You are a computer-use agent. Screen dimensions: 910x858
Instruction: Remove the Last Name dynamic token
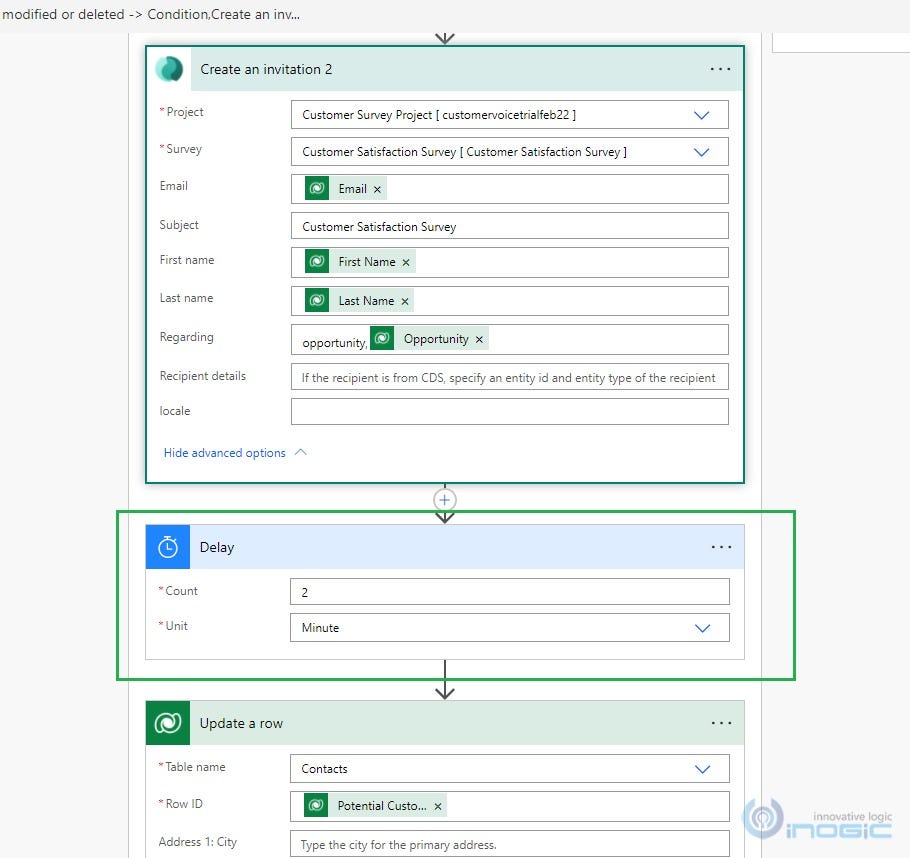point(405,301)
